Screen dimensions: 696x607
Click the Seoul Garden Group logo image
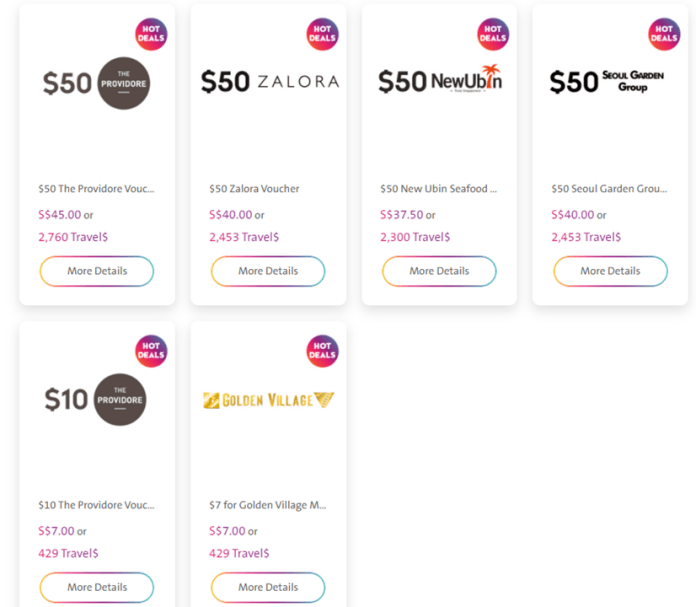click(x=607, y=82)
